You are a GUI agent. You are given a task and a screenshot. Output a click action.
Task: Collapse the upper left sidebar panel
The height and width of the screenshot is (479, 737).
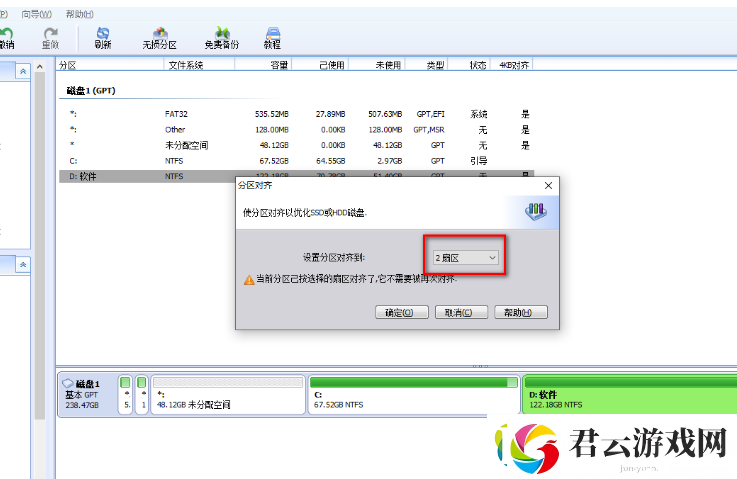(x=23, y=71)
